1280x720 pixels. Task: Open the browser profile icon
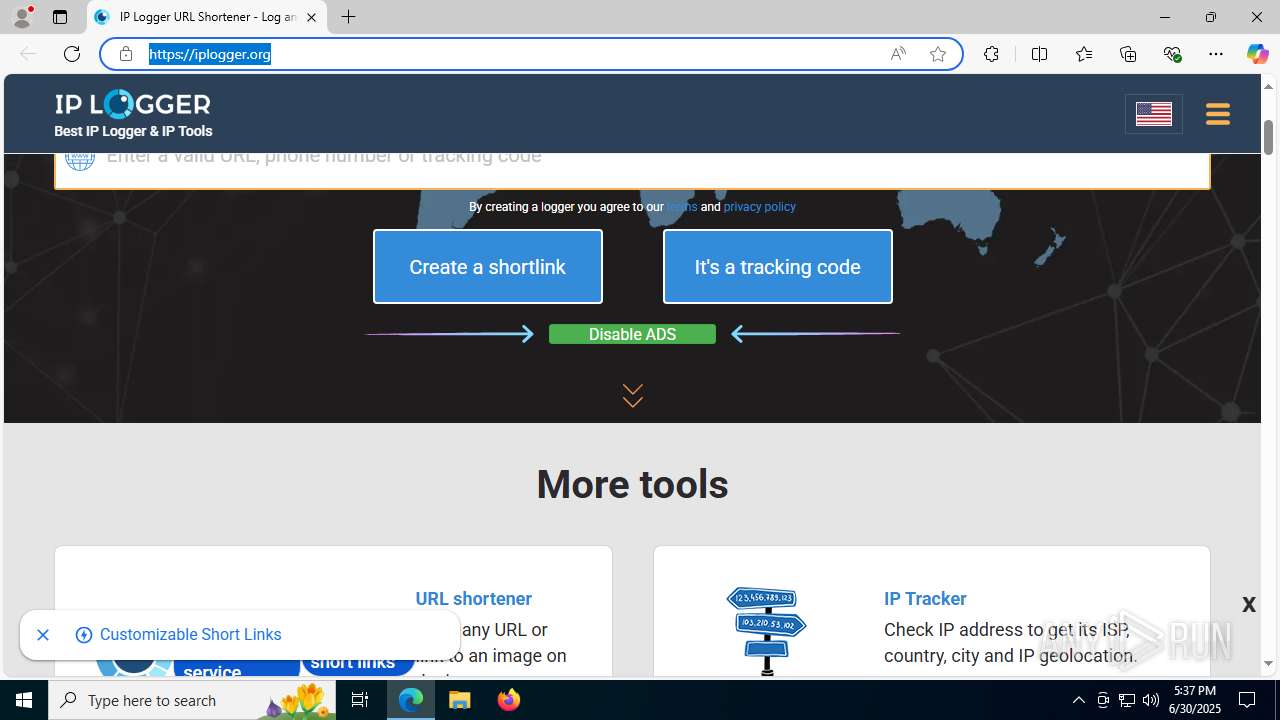[22, 17]
